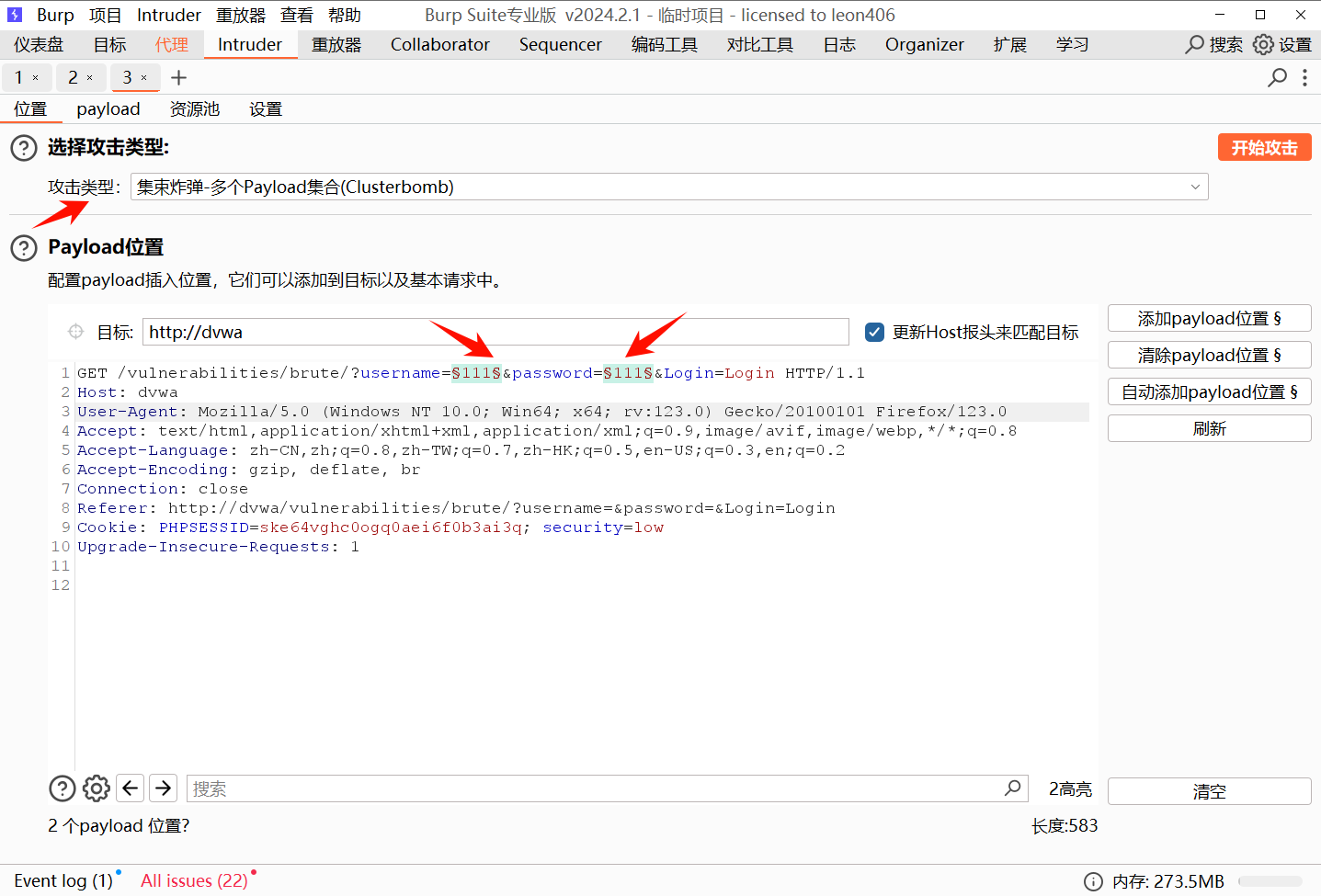Start the attack with 开始攻击 button
The width and height of the screenshot is (1321, 896).
coord(1264,147)
